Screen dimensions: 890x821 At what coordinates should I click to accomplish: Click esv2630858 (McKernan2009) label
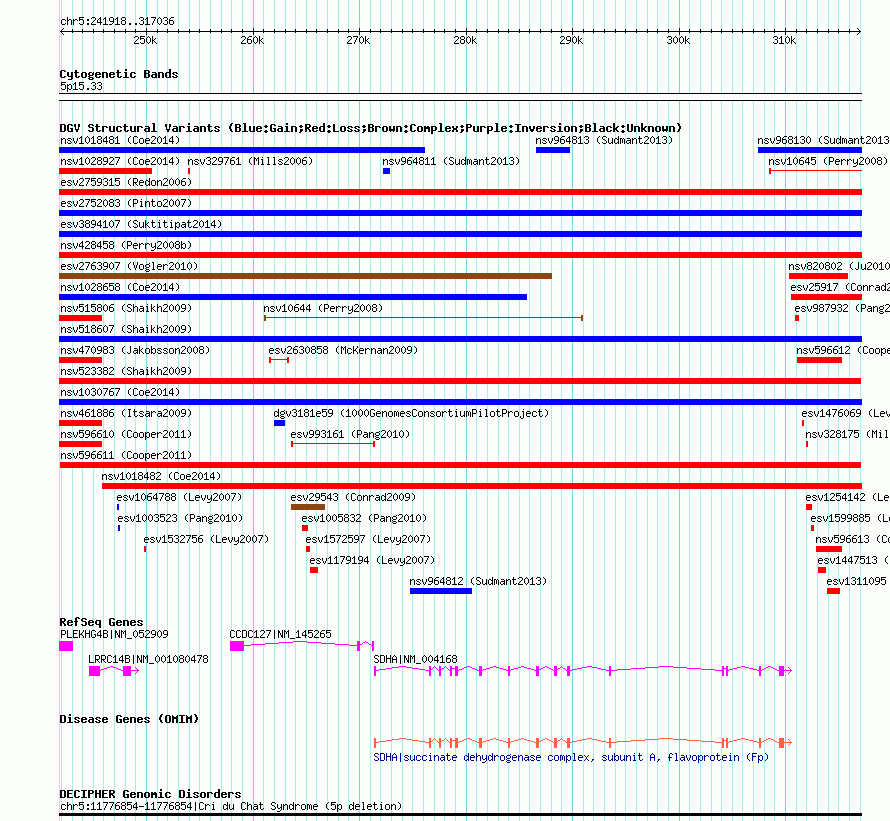click(343, 350)
